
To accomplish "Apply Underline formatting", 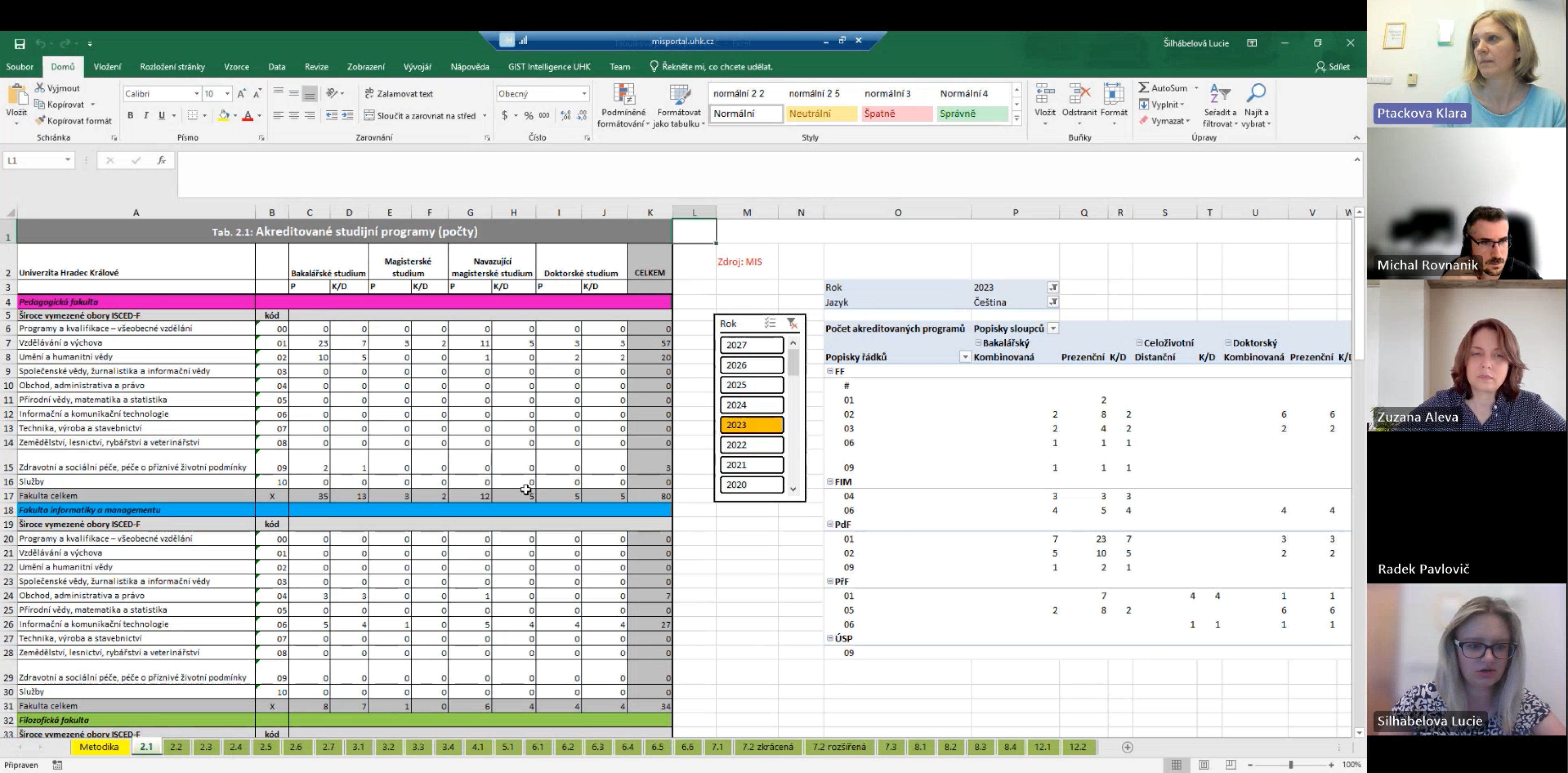I will 161,115.
